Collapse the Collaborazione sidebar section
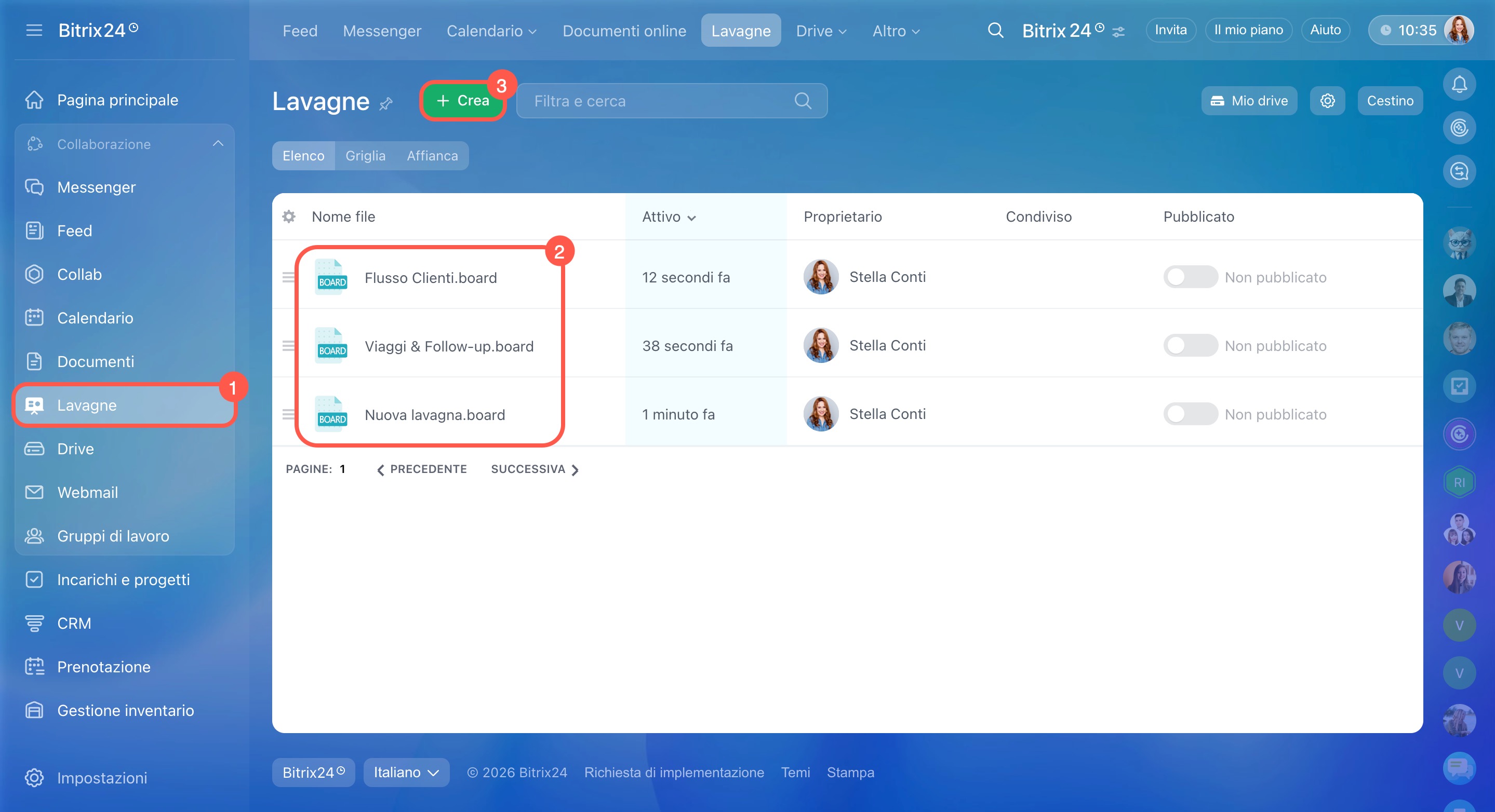This screenshot has height=812, width=1495. (218, 144)
